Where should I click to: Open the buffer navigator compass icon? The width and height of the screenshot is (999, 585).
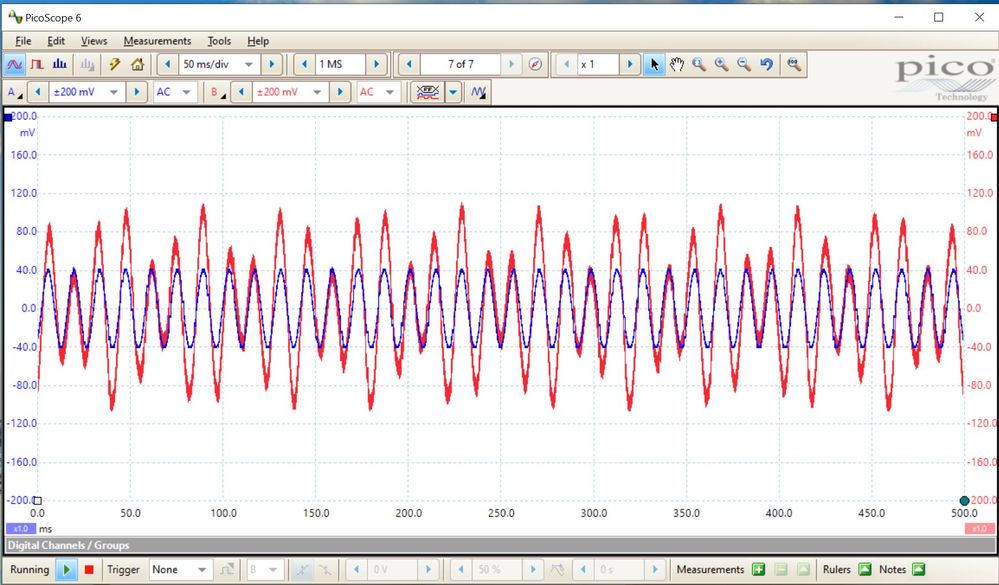pos(535,64)
